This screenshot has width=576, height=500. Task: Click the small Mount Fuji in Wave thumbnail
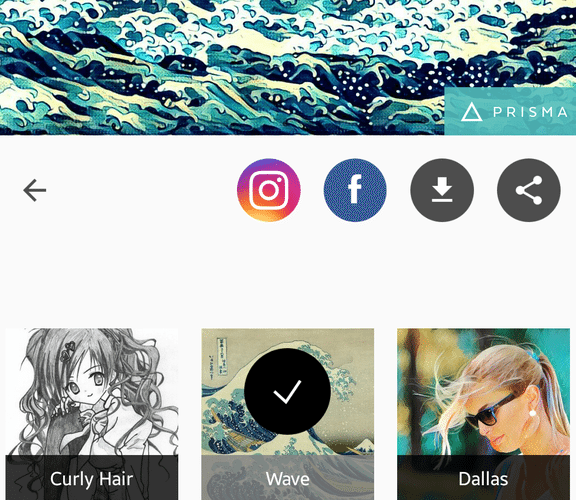coord(361,445)
